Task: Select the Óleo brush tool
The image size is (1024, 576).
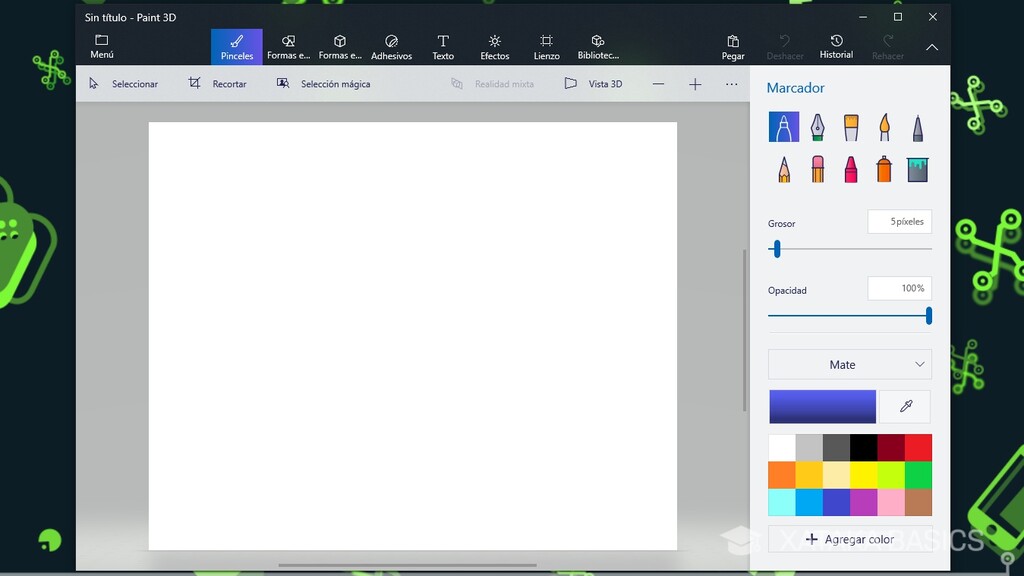Action: coord(850,127)
